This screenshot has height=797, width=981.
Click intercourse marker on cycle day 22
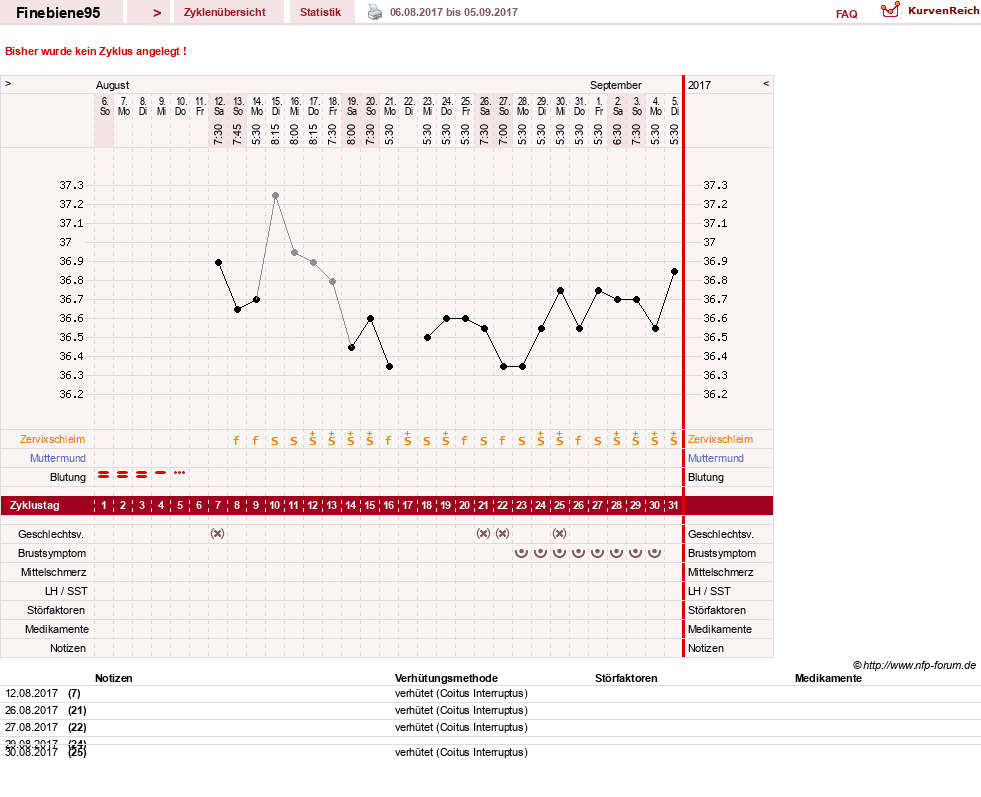[502, 534]
